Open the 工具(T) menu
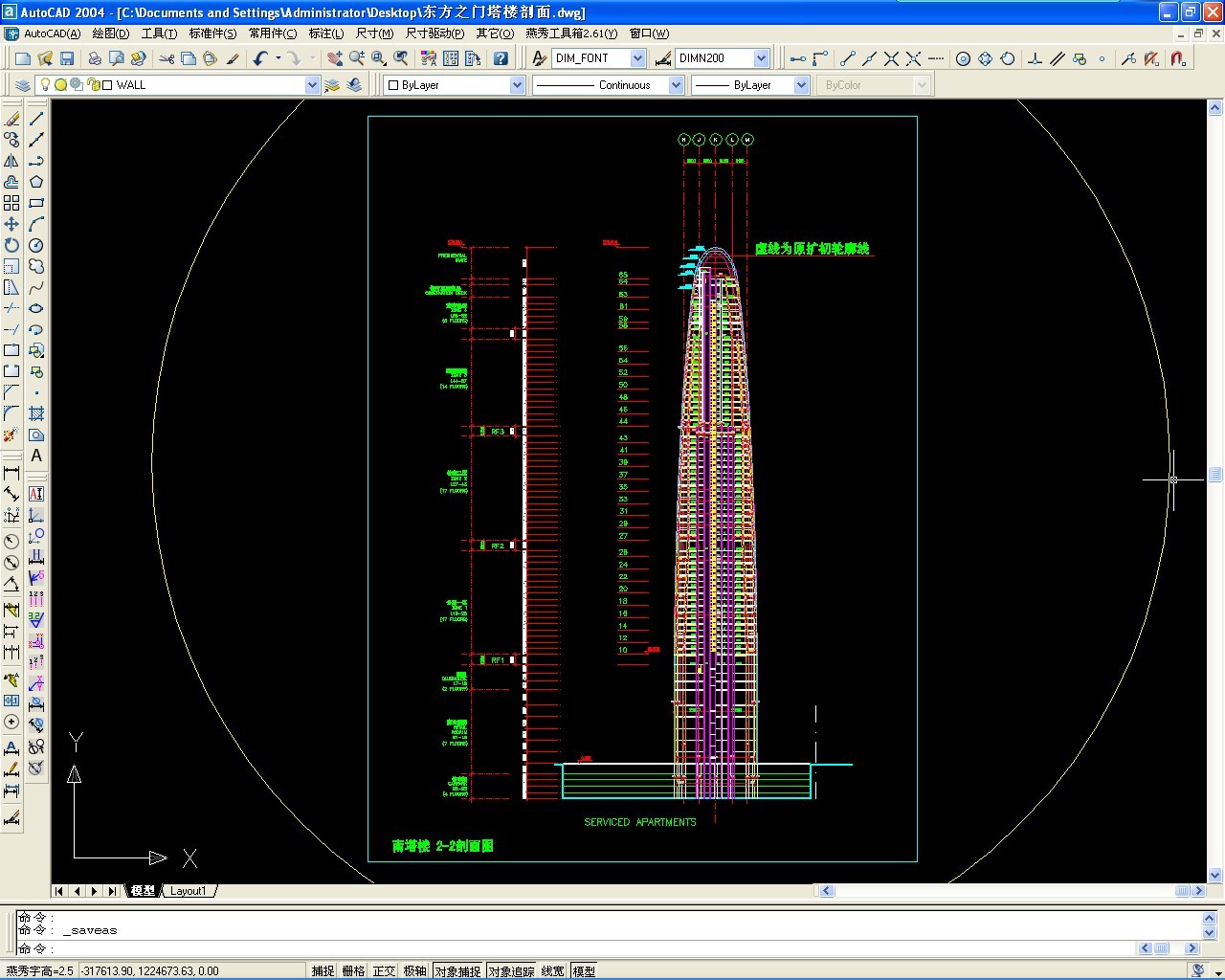1225x980 pixels. pyautogui.click(x=159, y=33)
